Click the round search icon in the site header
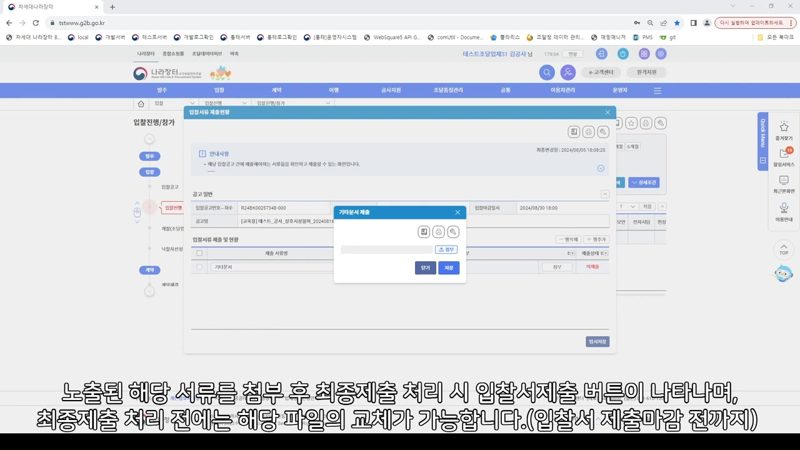Screen dimensions: 800x450 pyautogui.click(x=547, y=72)
